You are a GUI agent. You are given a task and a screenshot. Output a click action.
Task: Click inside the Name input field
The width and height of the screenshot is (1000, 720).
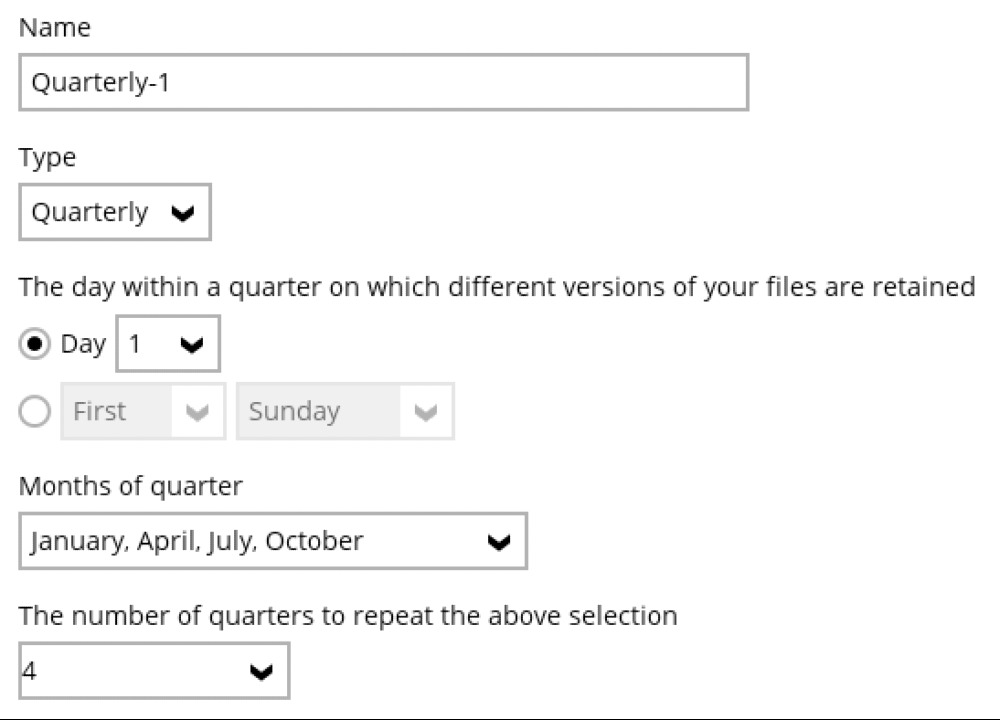click(x=385, y=83)
